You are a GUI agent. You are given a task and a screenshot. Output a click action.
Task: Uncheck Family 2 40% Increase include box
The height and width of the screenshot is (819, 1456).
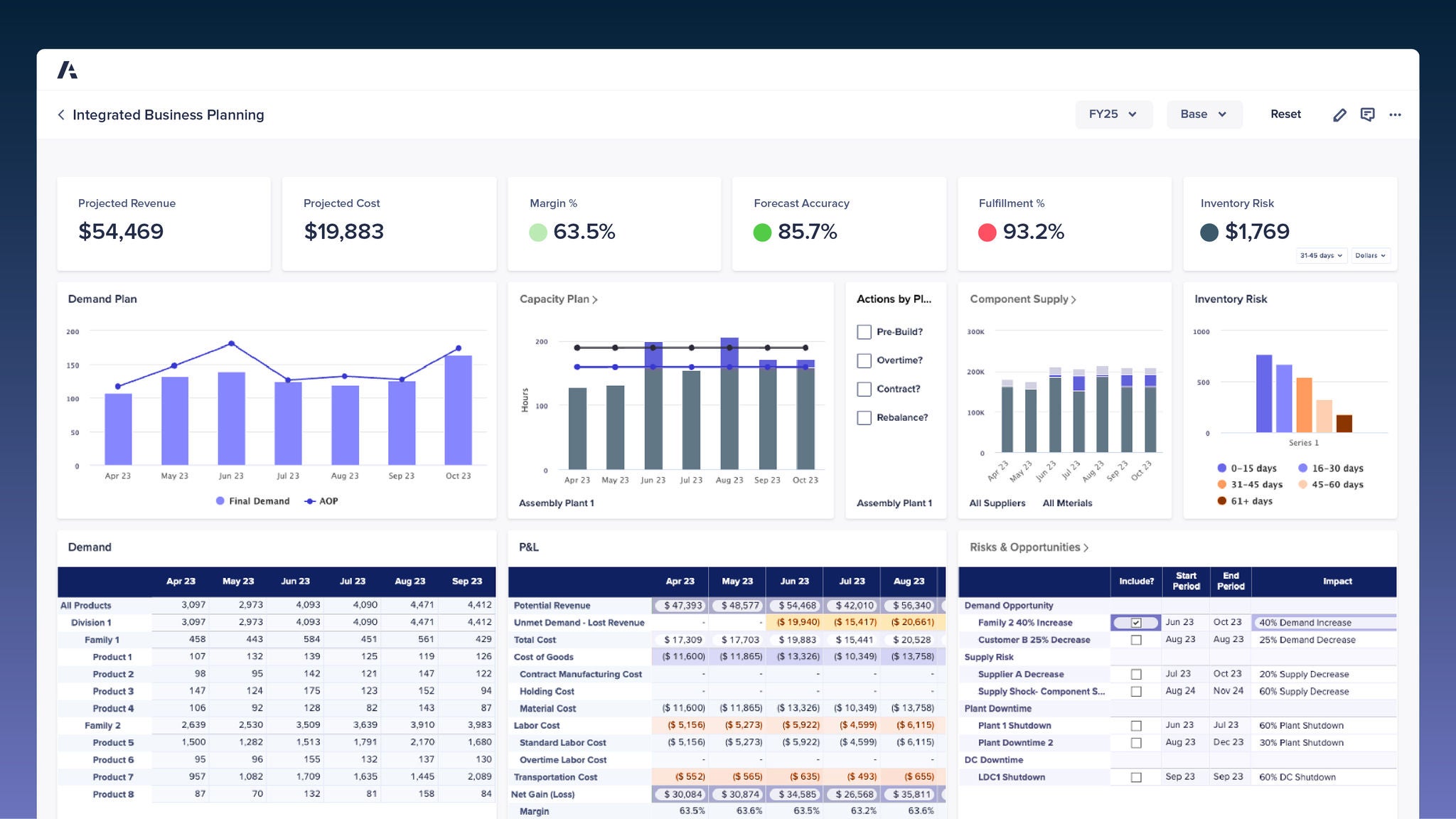[x=1136, y=623]
